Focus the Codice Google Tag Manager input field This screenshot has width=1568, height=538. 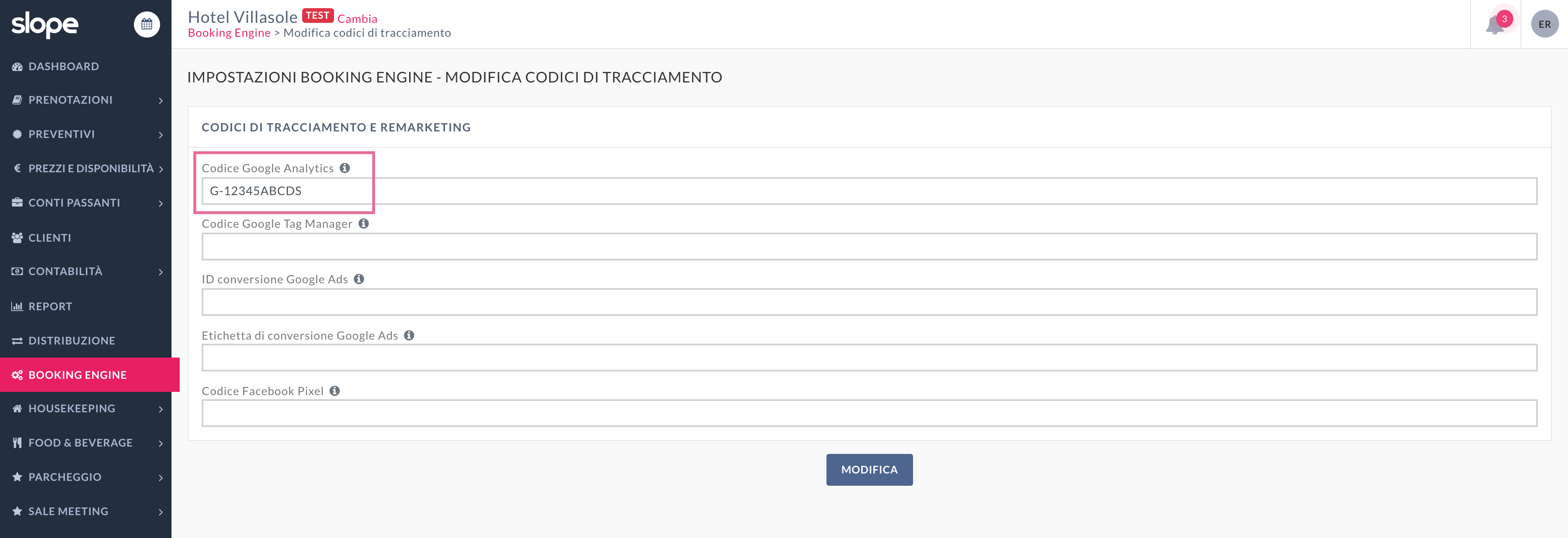[x=869, y=247]
